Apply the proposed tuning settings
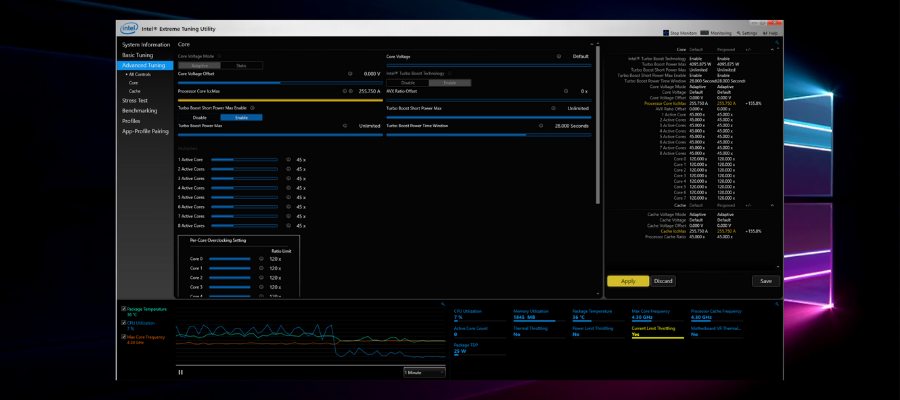 (x=628, y=281)
